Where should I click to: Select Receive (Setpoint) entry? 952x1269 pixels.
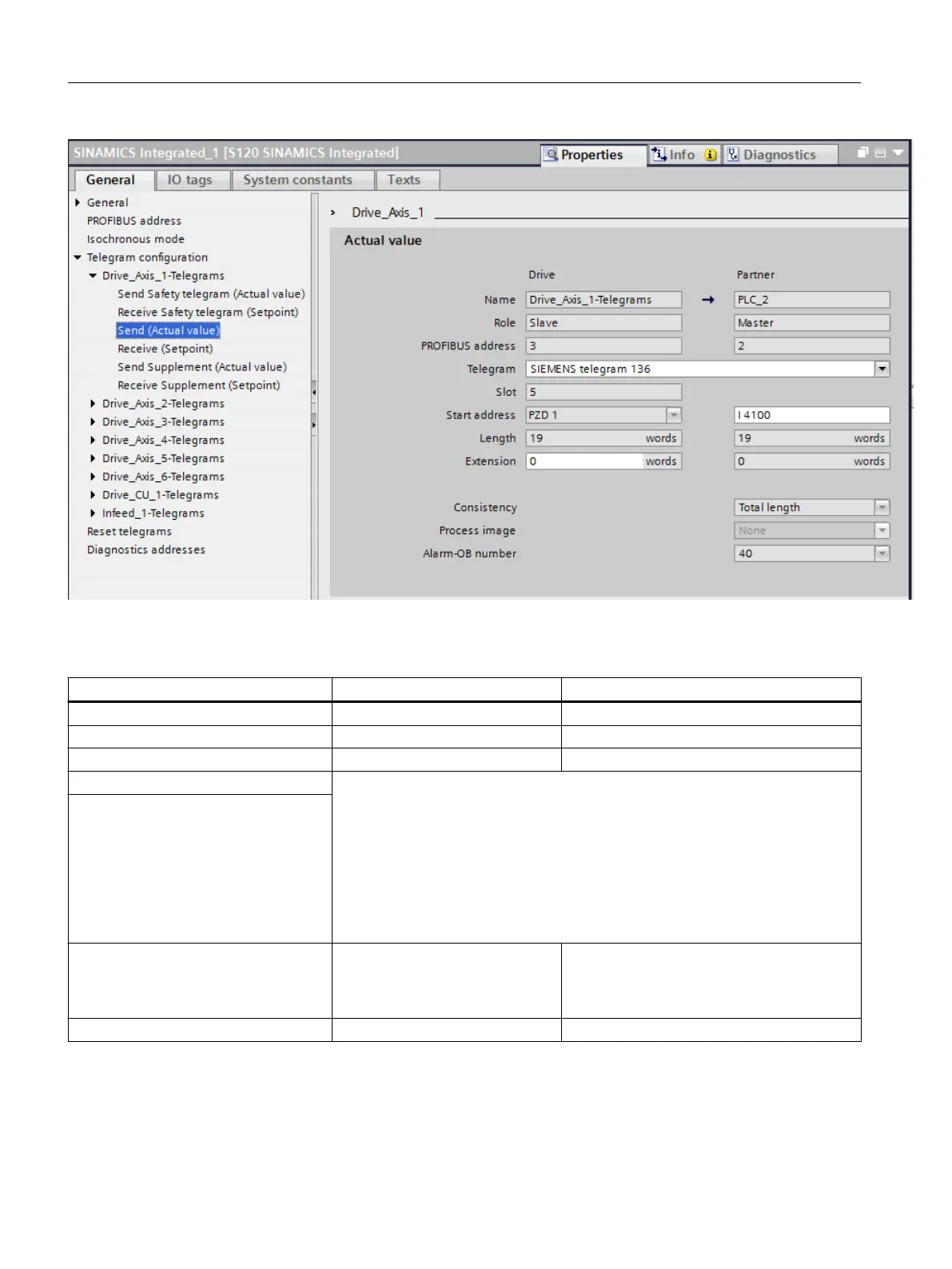(x=165, y=349)
